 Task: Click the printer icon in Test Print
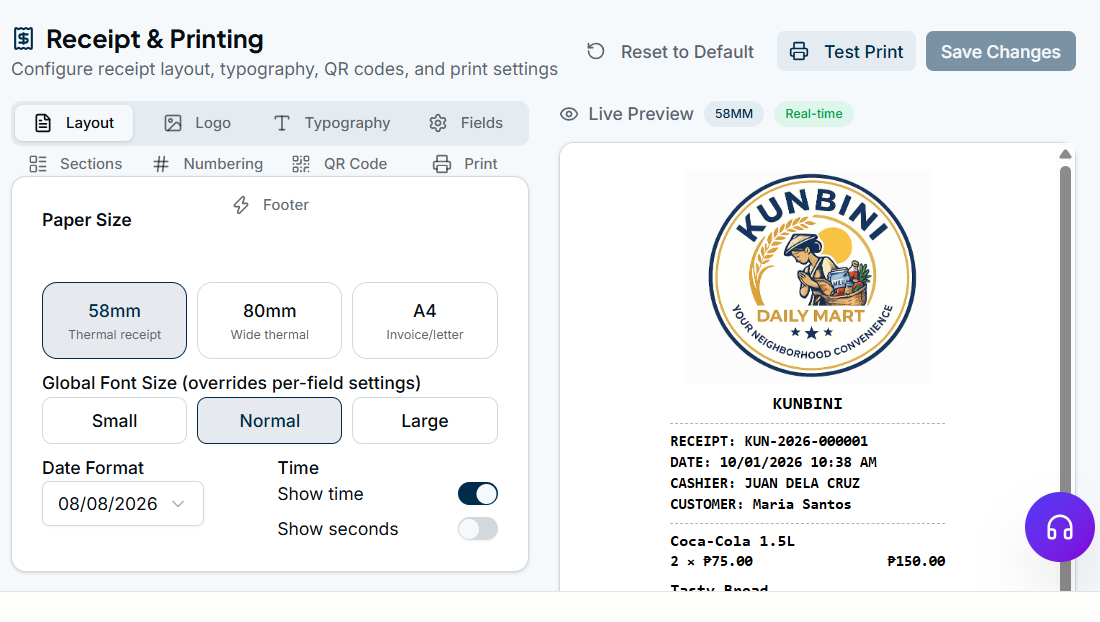pos(798,51)
